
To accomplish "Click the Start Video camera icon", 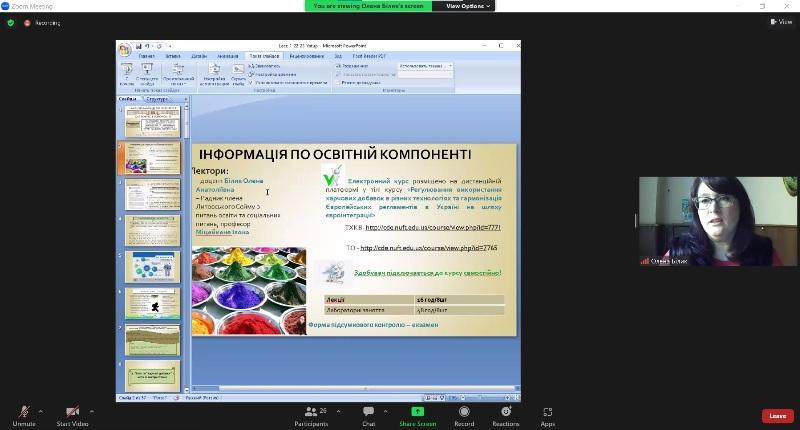I will (x=71, y=412).
